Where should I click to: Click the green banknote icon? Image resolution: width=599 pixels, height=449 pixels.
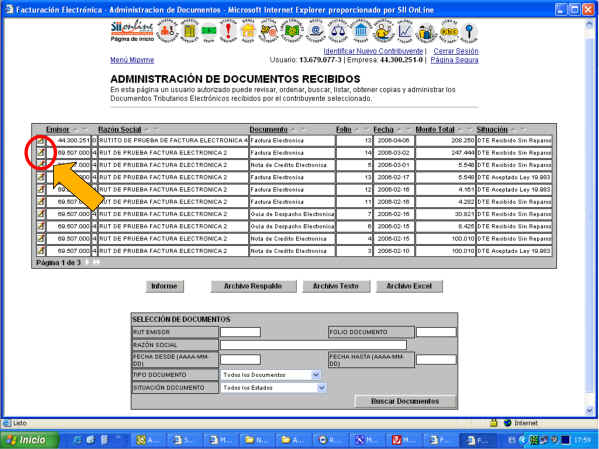(209, 31)
